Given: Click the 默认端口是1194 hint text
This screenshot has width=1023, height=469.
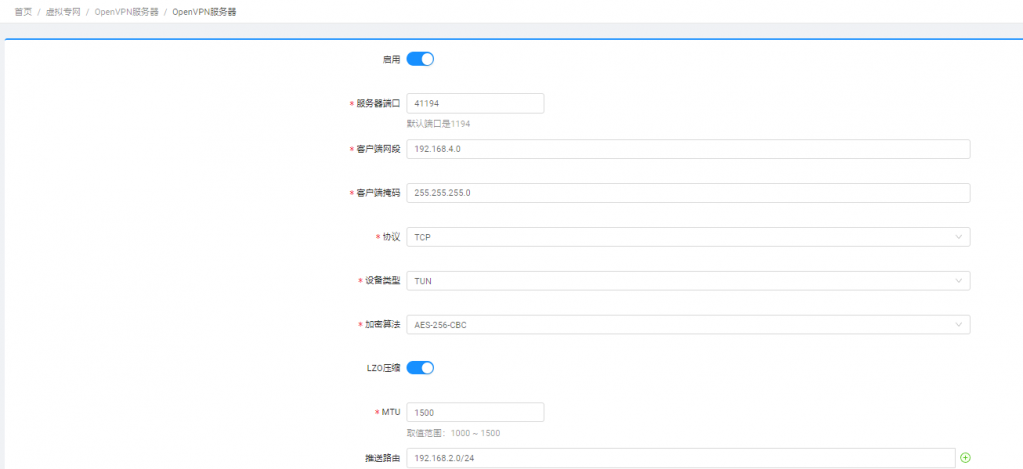Looking at the screenshot, I should pyautogui.click(x=438, y=124).
